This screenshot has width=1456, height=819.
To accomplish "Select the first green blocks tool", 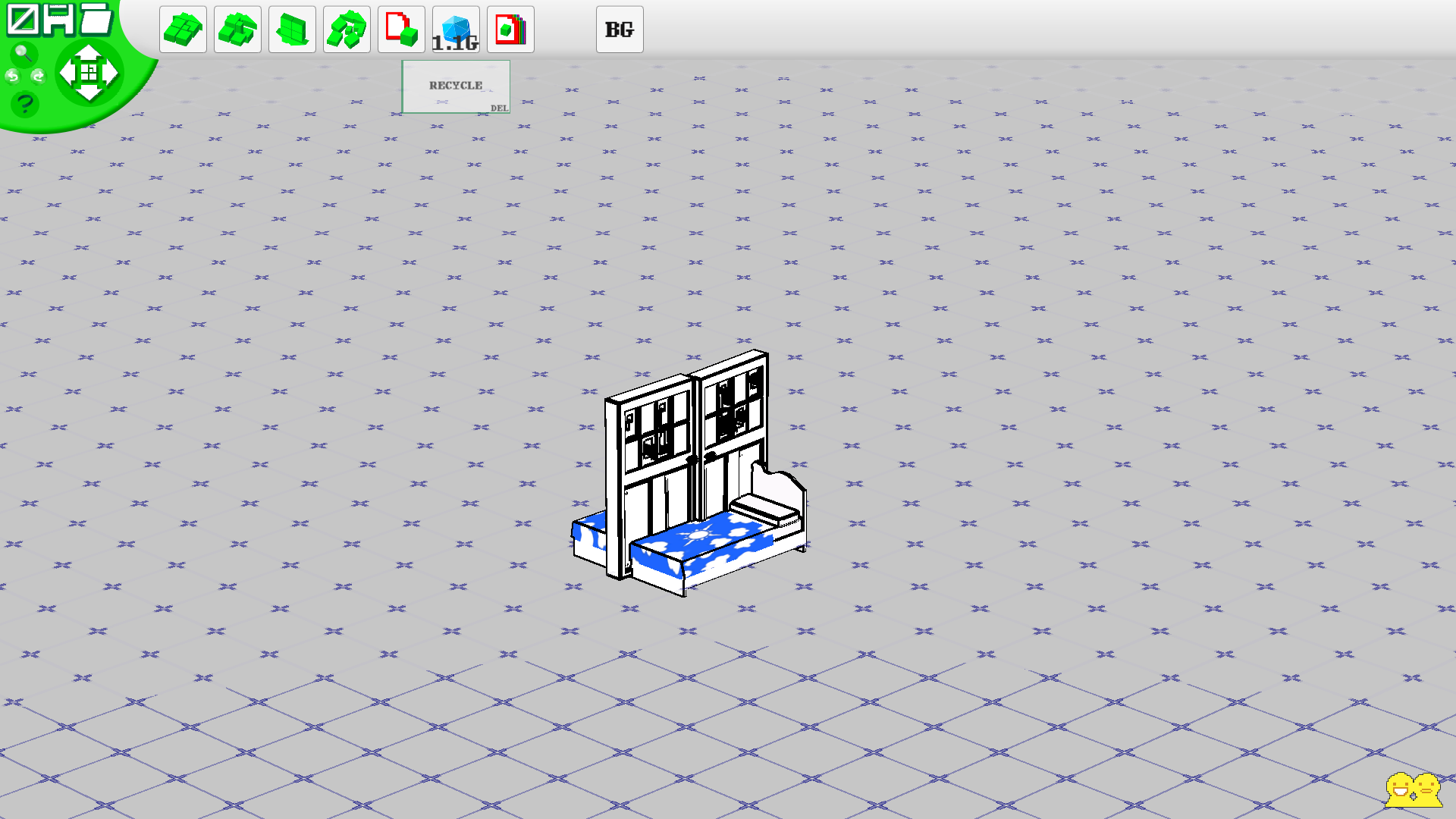I will pos(183,30).
